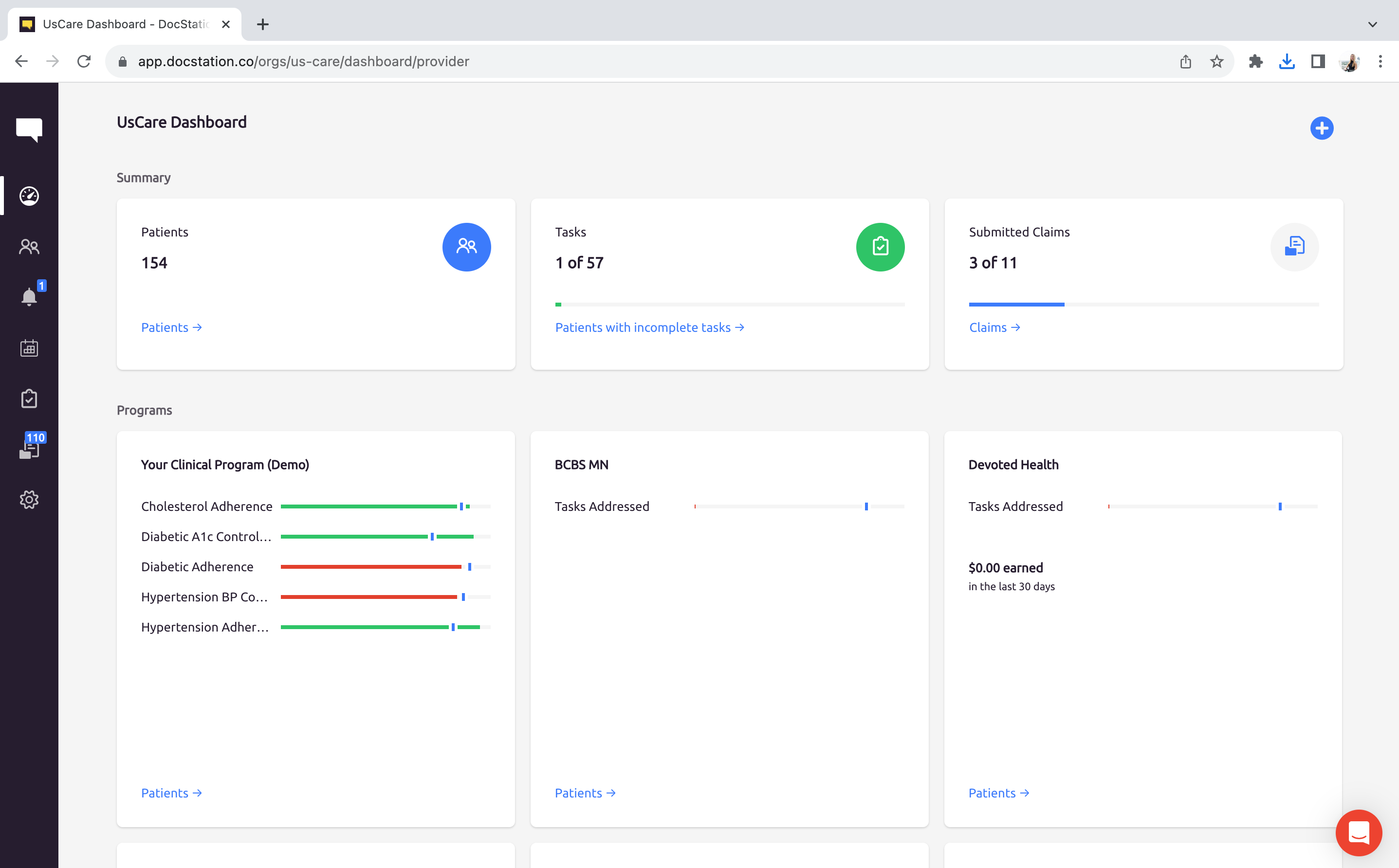Click the blue plus add button
The height and width of the screenshot is (868, 1399).
1321,128
